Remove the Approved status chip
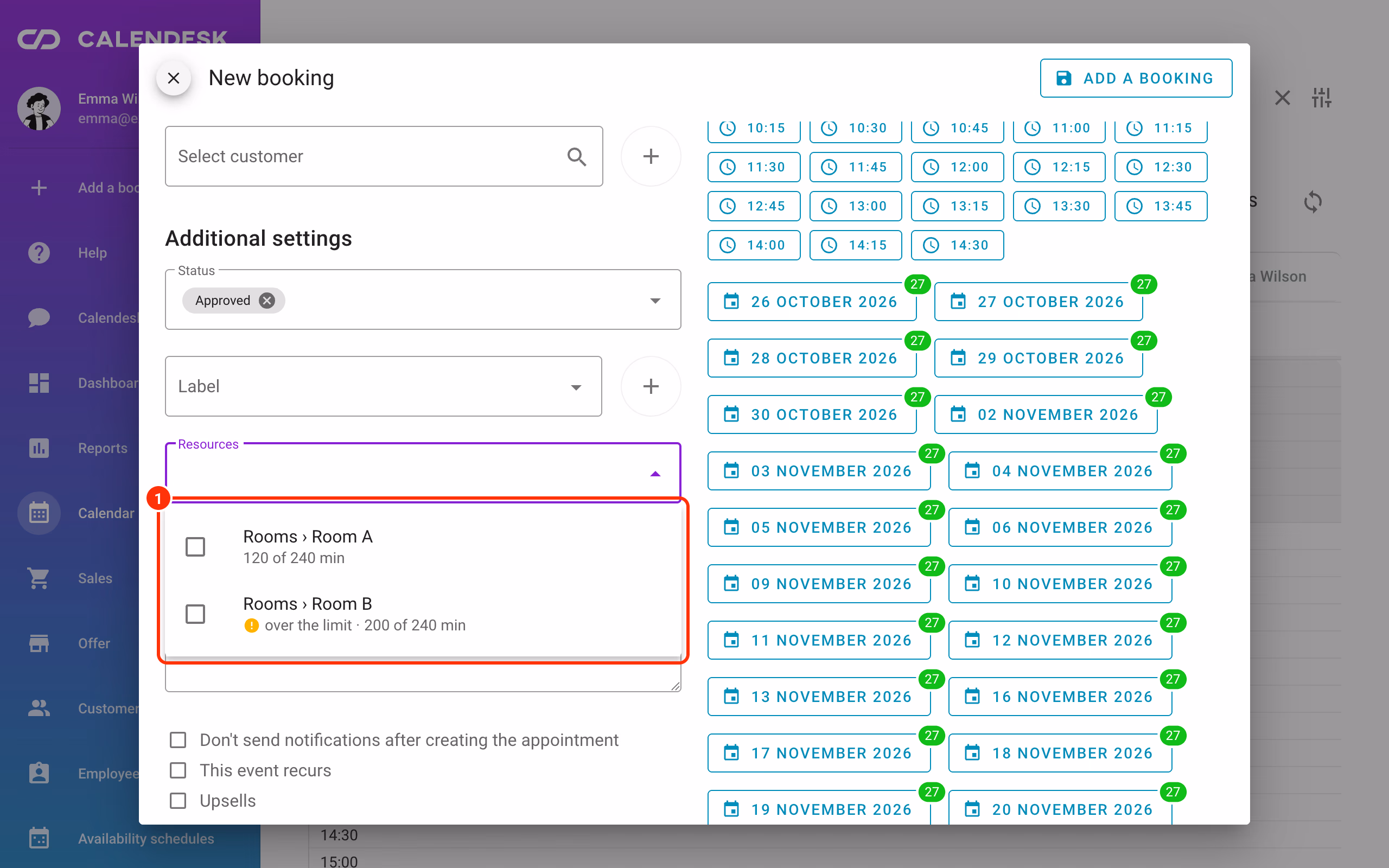Screen dimensions: 1389x868 [267, 300]
